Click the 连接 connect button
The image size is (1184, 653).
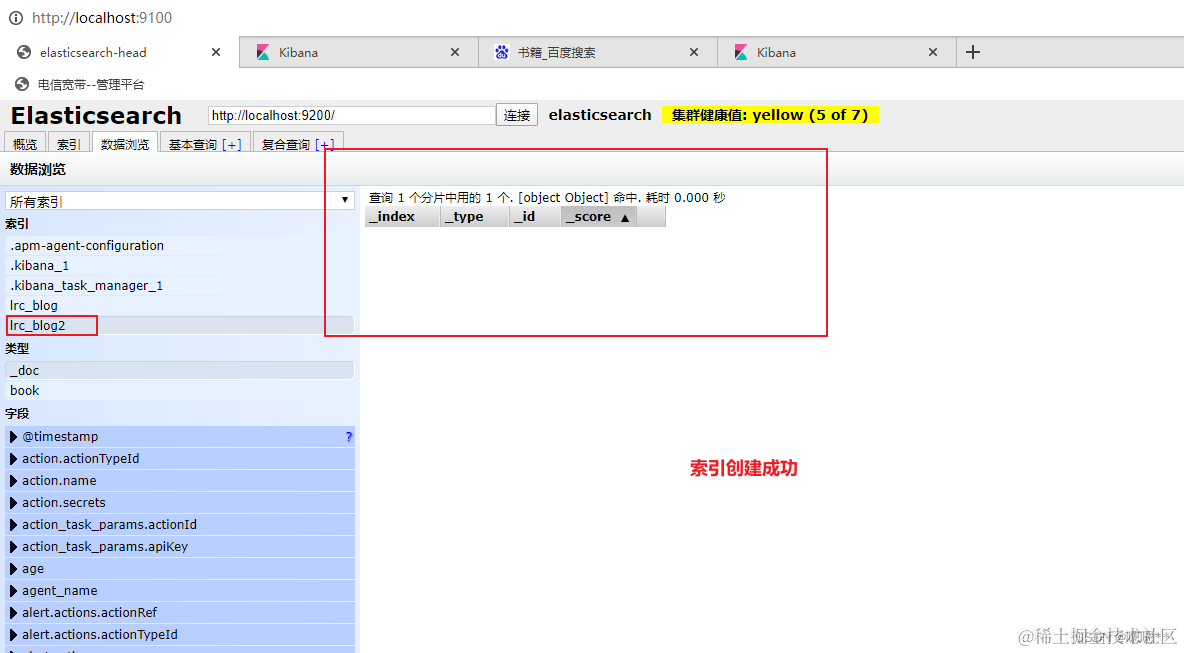pos(516,115)
